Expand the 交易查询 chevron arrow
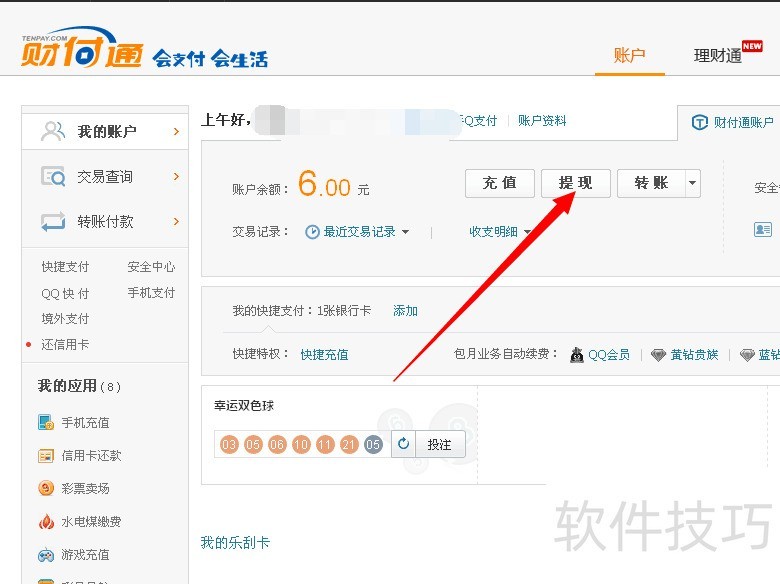780x584 pixels. click(x=176, y=176)
